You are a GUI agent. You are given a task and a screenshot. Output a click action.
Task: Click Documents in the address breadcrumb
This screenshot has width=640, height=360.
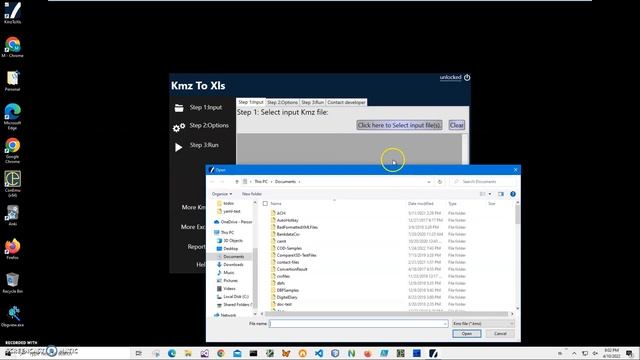tap(285, 182)
